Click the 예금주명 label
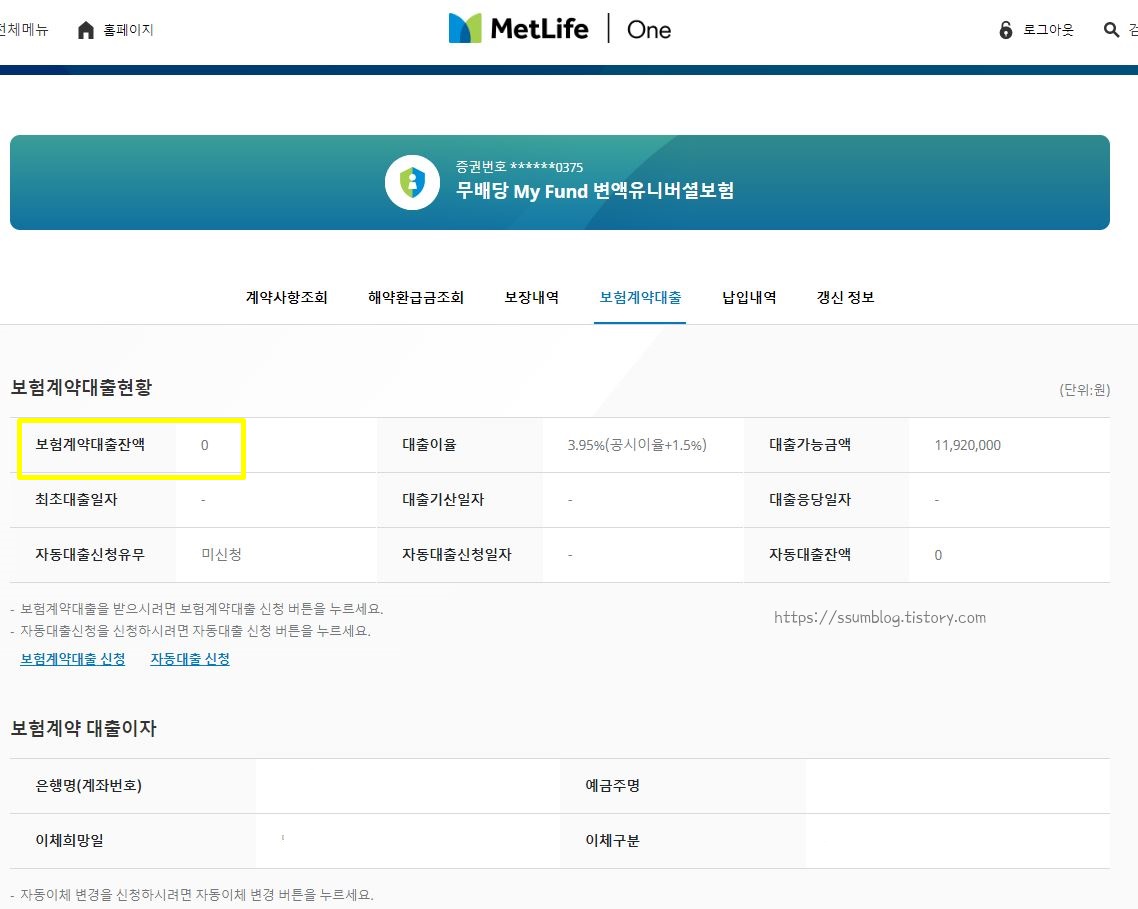The width and height of the screenshot is (1138, 909). pos(613,786)
